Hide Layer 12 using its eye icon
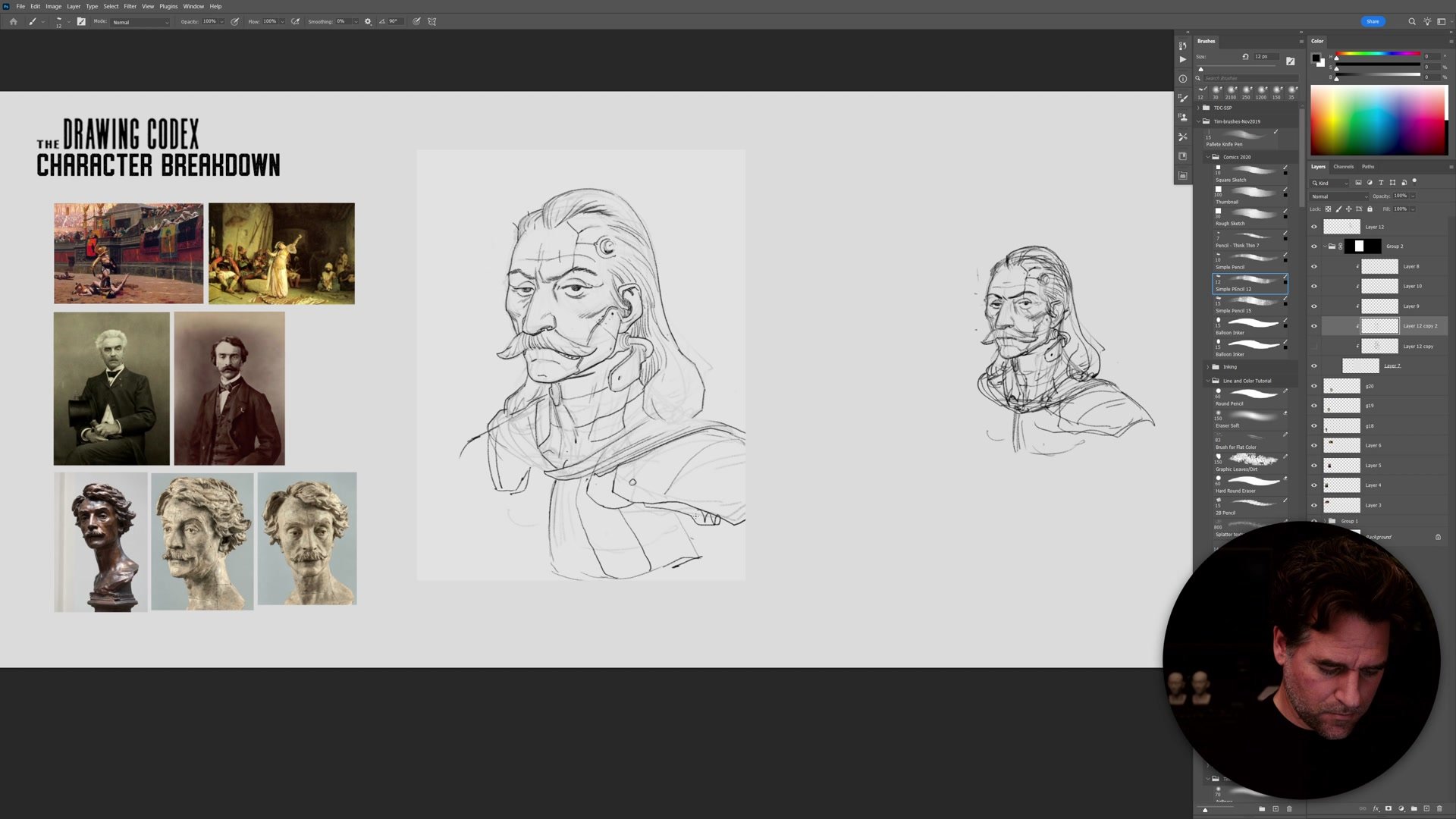 [1314, 227]
